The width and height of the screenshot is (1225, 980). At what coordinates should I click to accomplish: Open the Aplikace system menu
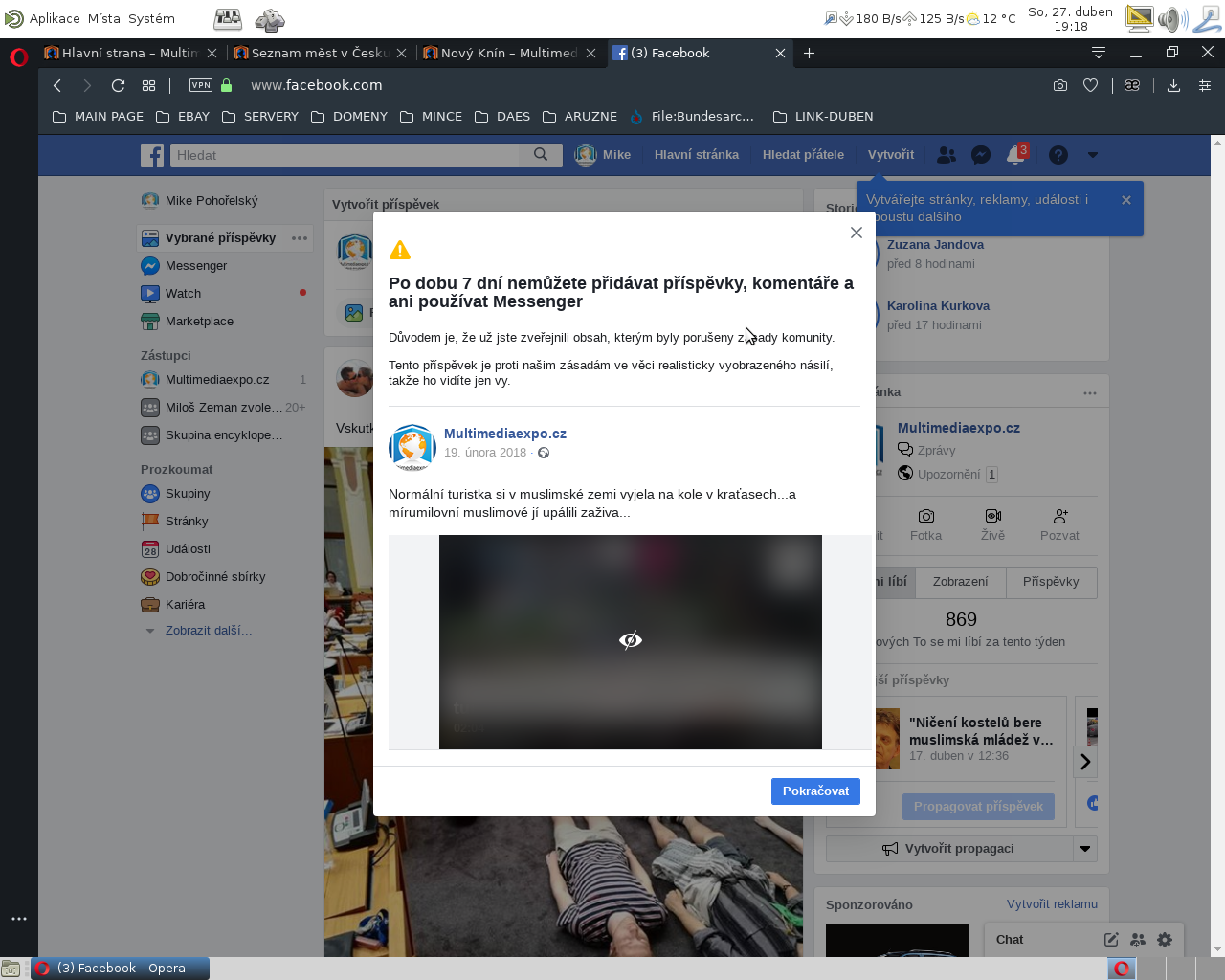coord(55,18)
